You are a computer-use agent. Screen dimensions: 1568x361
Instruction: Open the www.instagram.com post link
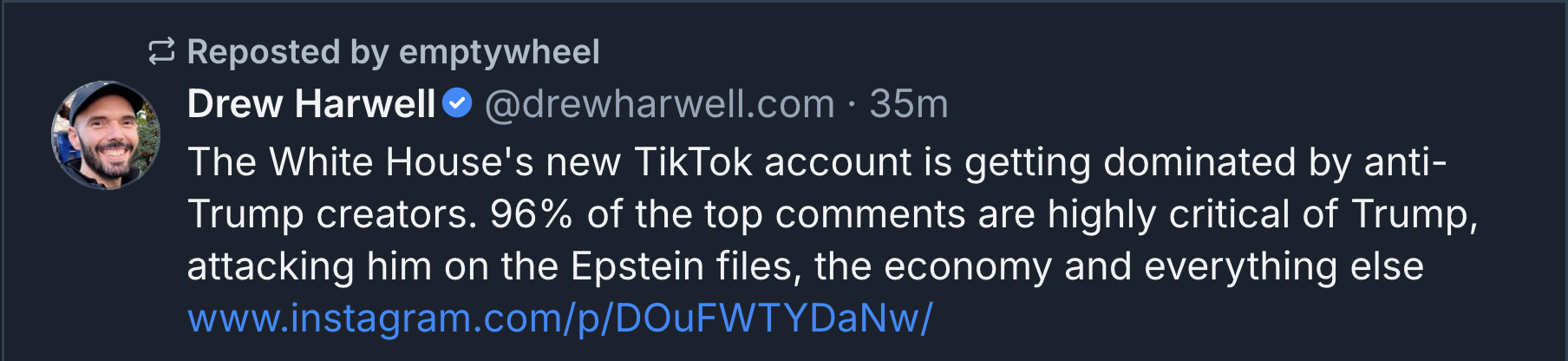point(559,318)
